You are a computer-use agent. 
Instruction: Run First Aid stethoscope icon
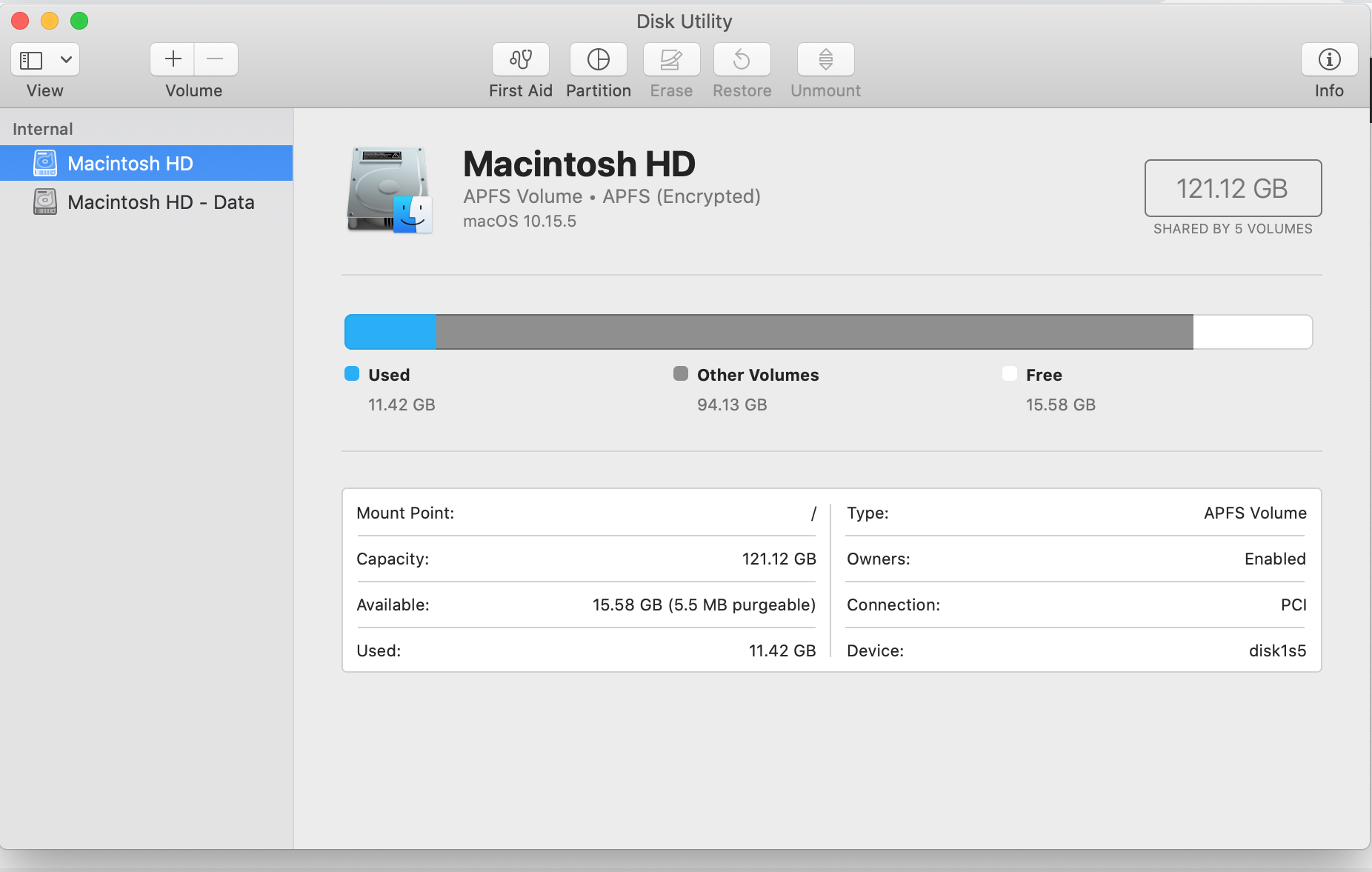tap(521, 59)
